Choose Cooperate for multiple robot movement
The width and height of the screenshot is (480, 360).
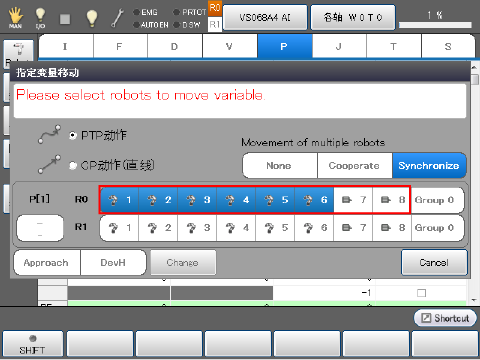355,166
